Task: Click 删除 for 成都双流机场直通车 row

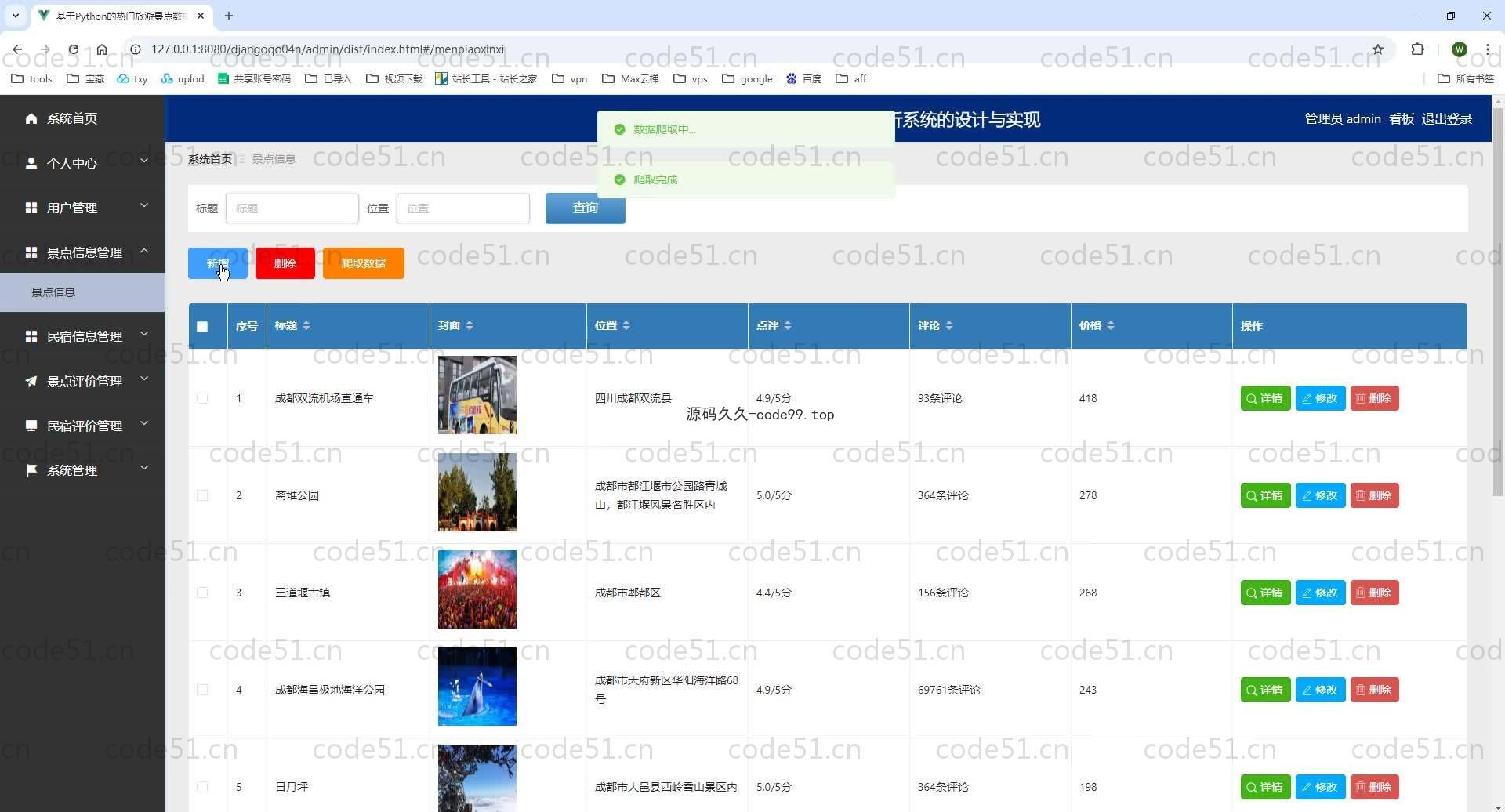Action: pyautogui.click(x=1374, y=398)
